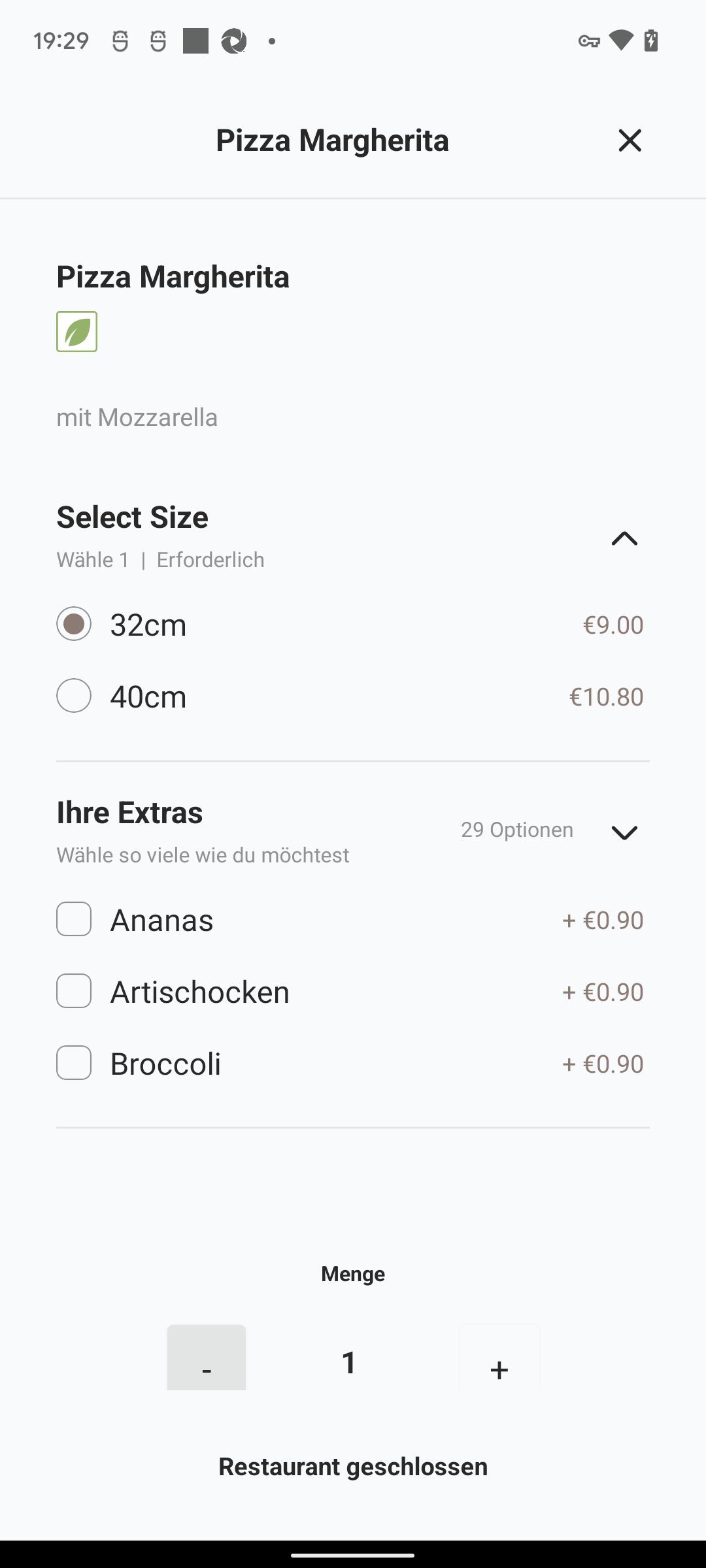Check the Ananas extra
Viewport: 706px width, 1568px height.
click(74, 919)
